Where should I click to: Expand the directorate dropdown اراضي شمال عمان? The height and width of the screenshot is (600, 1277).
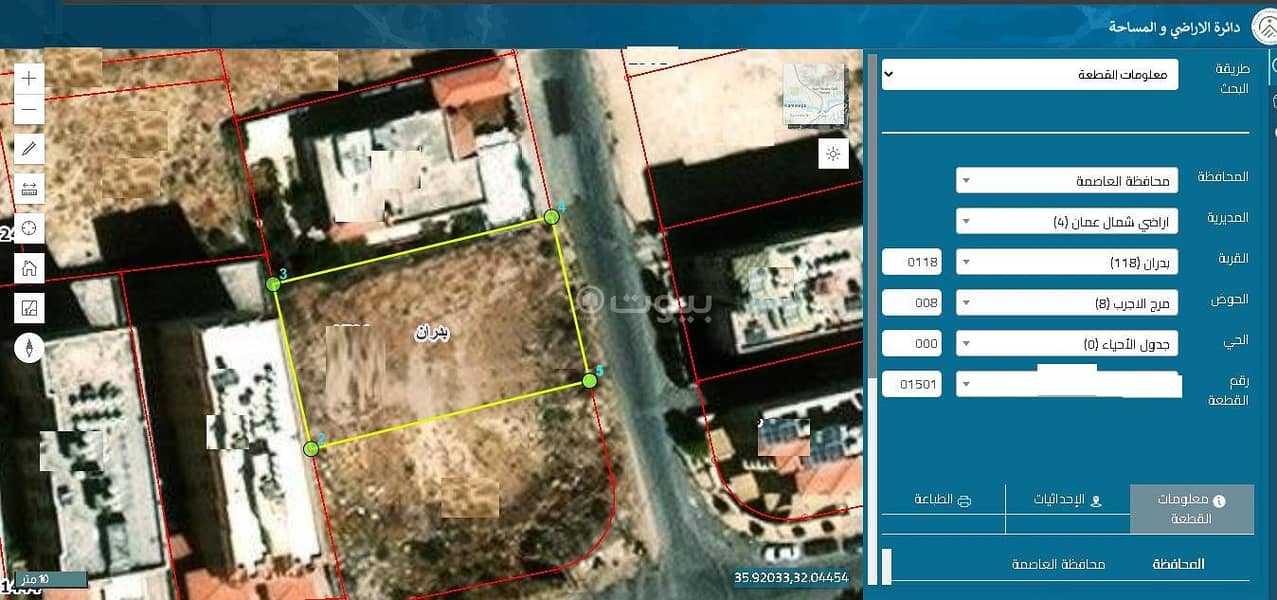[x=1066, y=221]
